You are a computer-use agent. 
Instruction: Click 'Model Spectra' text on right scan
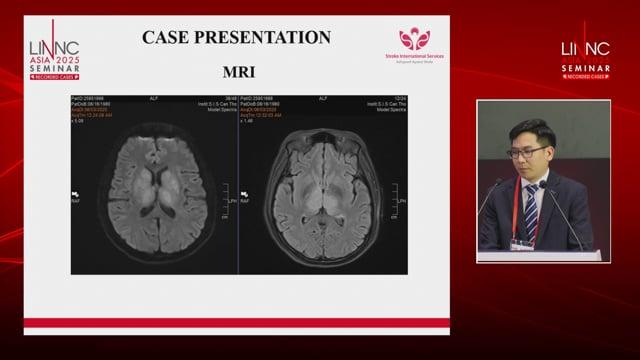[391, 110]
